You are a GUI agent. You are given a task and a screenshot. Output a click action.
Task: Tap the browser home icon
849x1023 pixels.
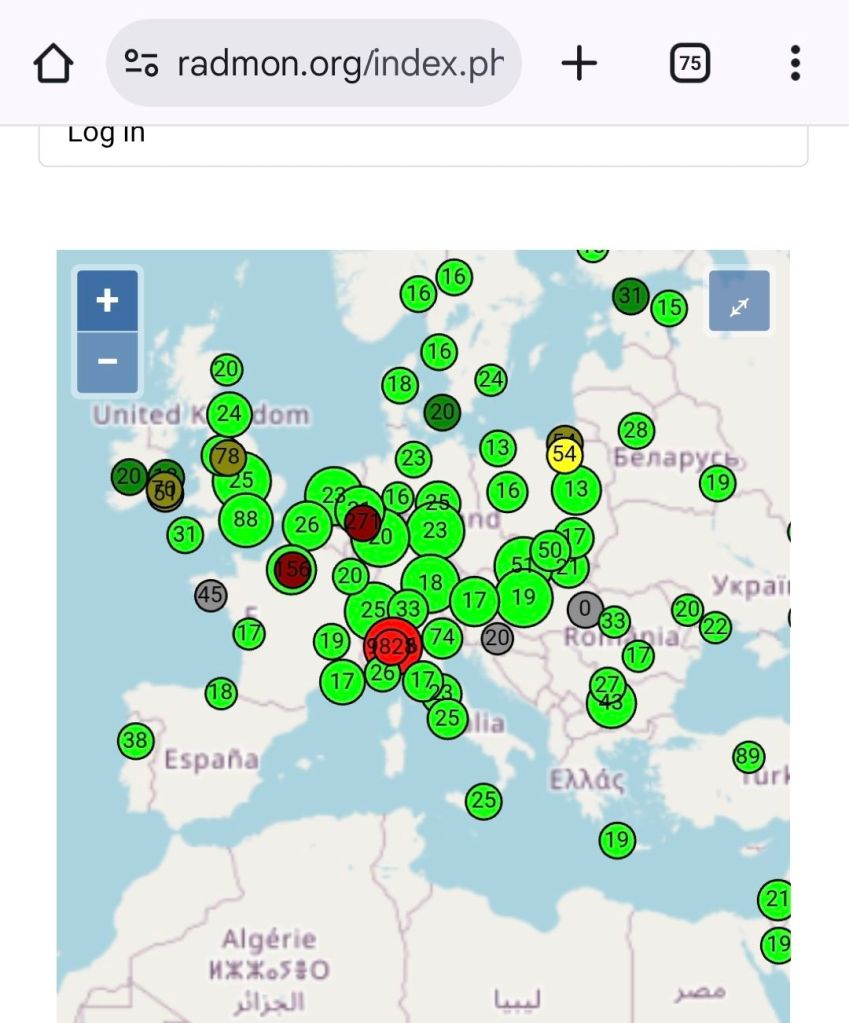point(53,64)
